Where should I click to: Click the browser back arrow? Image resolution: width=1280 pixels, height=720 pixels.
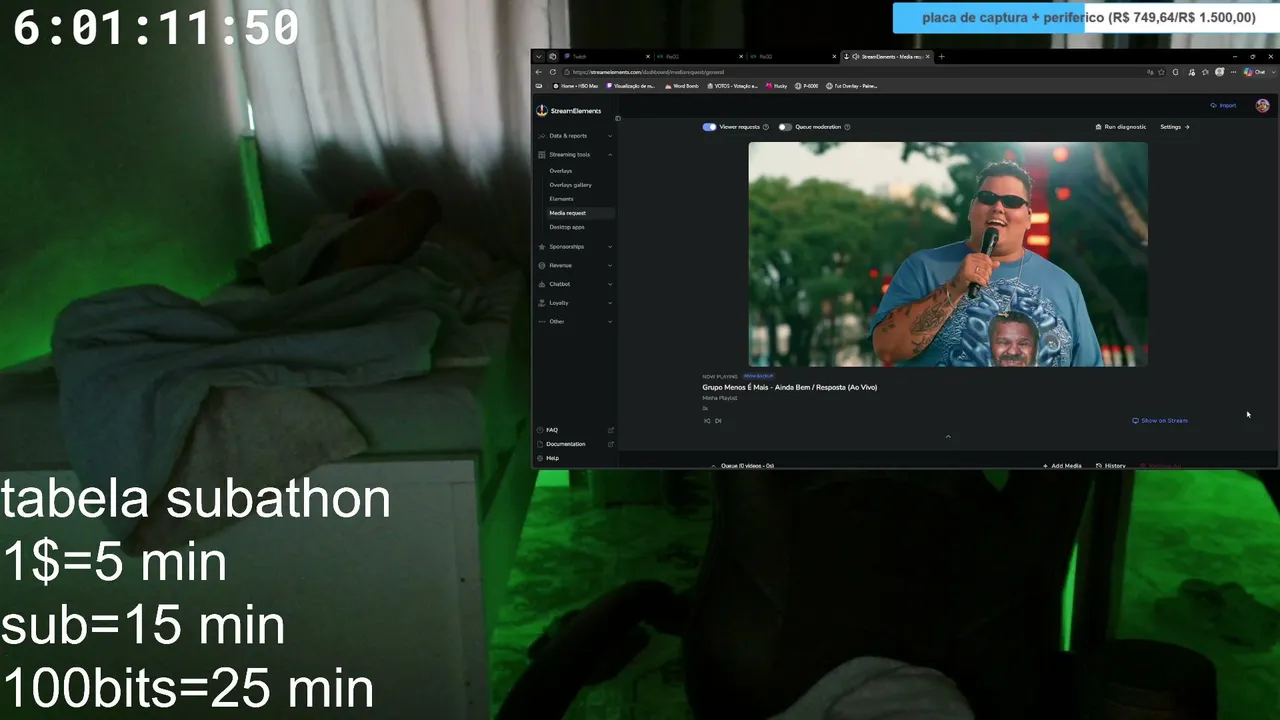pos(539,72)
